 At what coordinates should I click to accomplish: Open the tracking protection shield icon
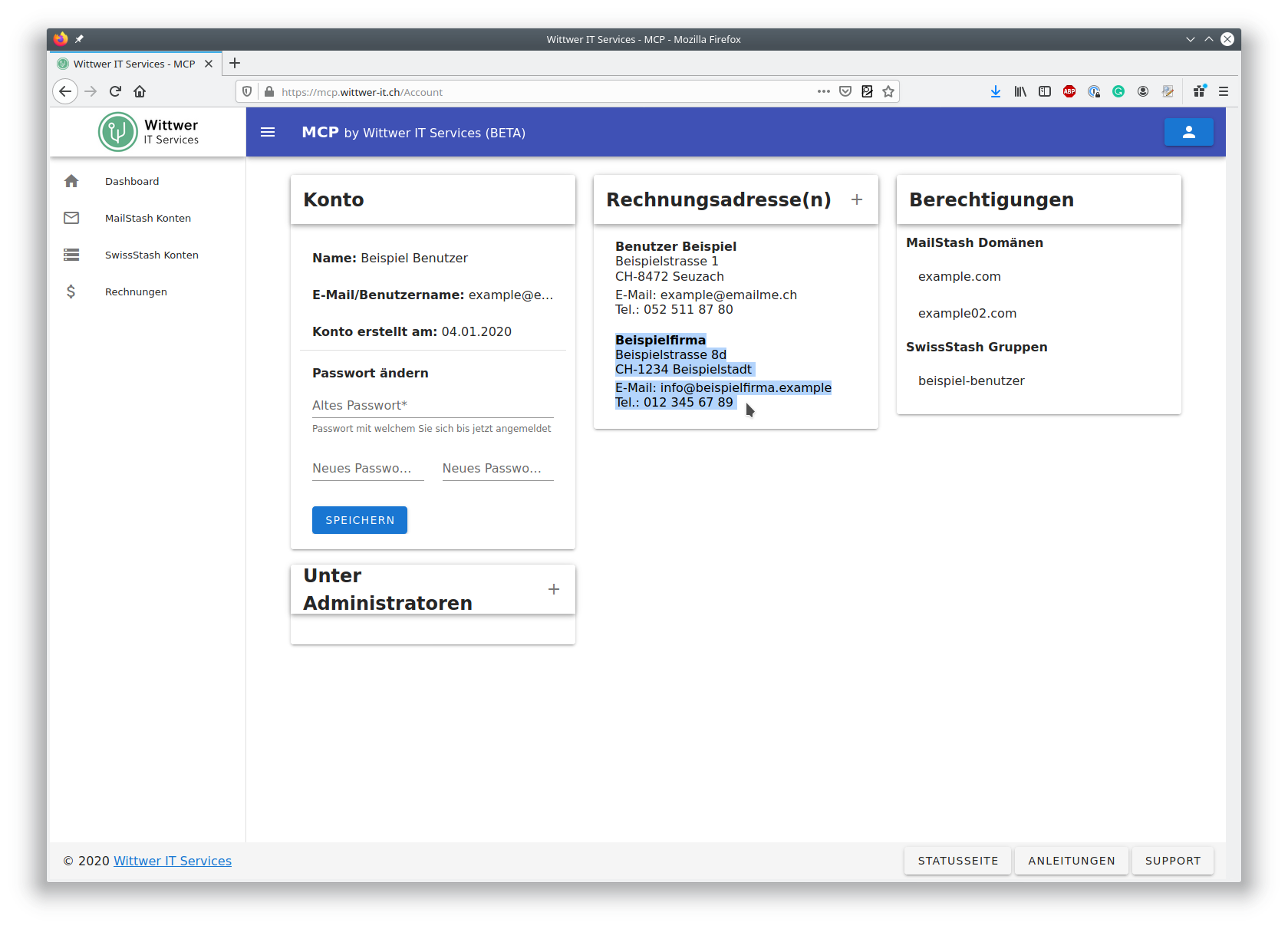click(x=247, y=91)
